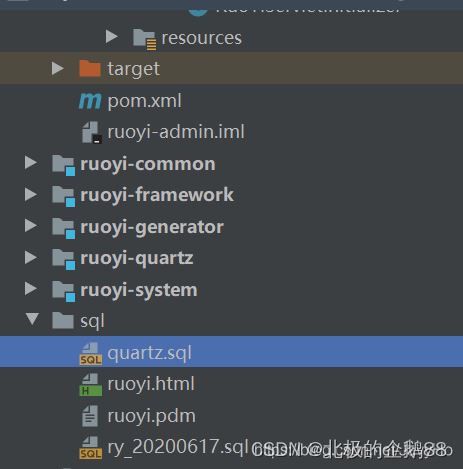463x469 pixels.
Task: Click the ruoyi-admin.iml file icon
Action: click(x=92, y=132)
